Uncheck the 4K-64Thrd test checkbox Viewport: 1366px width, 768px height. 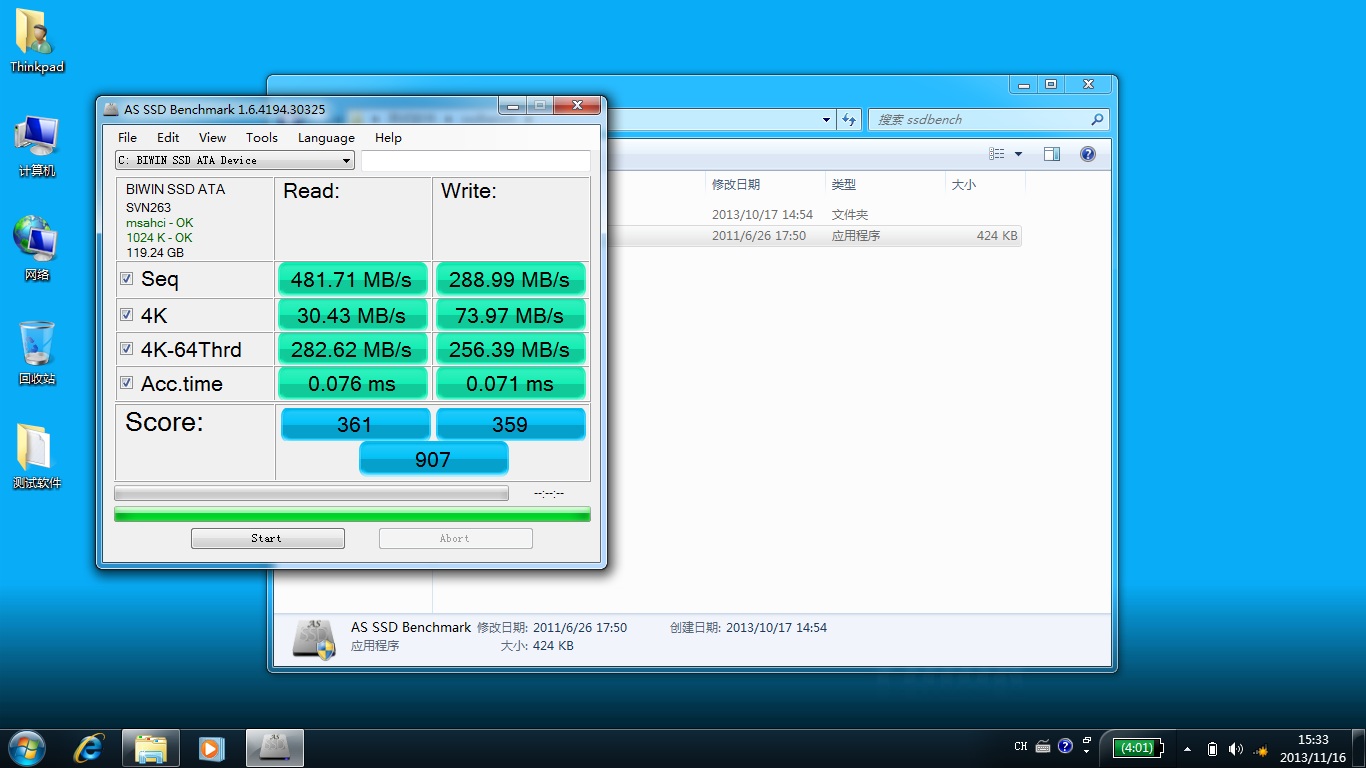point(127,349)
